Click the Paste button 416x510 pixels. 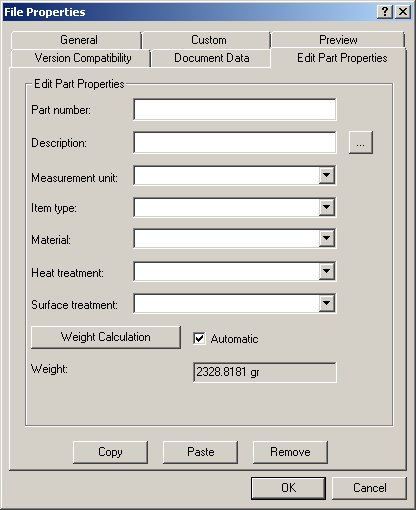pyautogui.click(x=200, y=452)
